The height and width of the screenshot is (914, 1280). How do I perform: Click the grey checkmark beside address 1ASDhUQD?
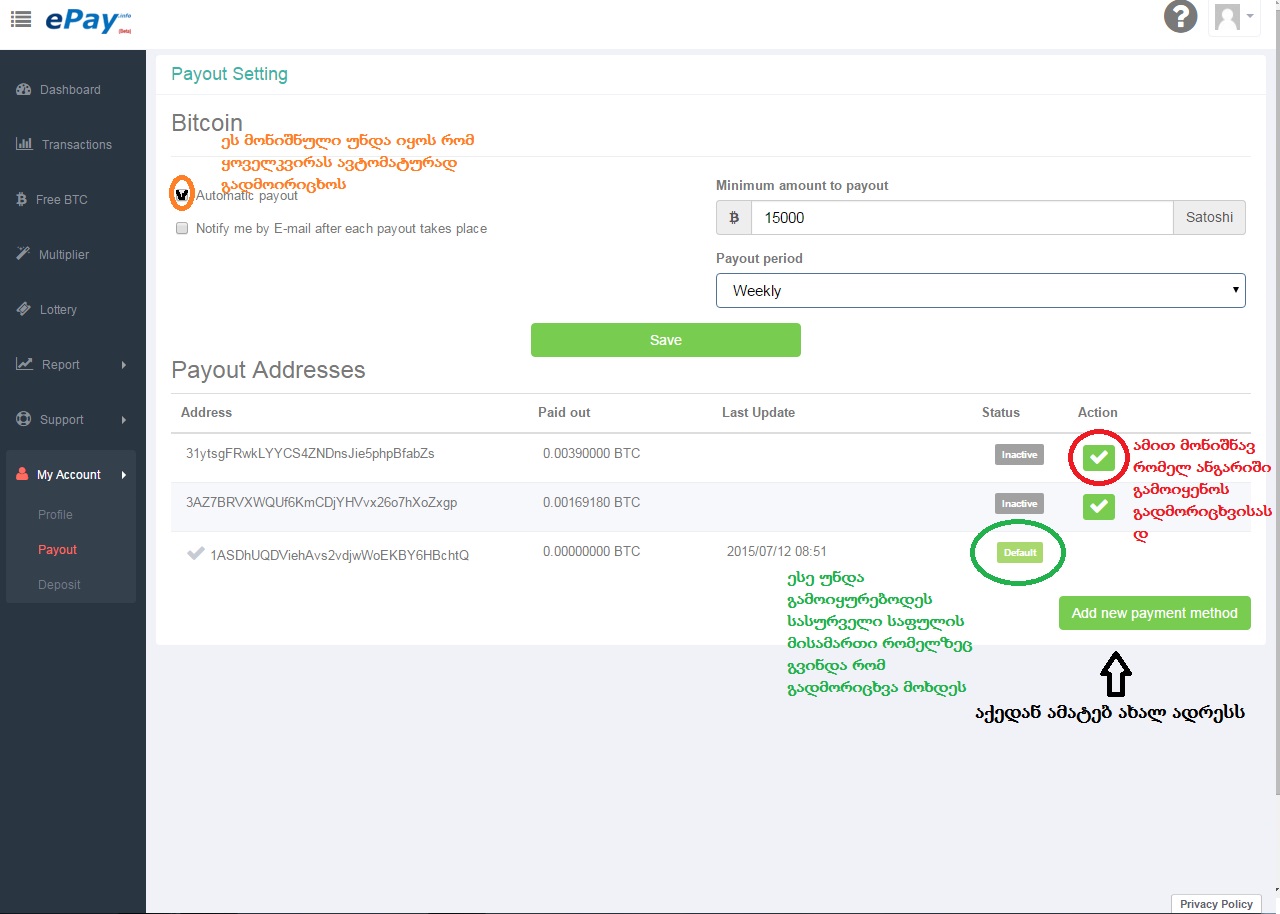196,553
